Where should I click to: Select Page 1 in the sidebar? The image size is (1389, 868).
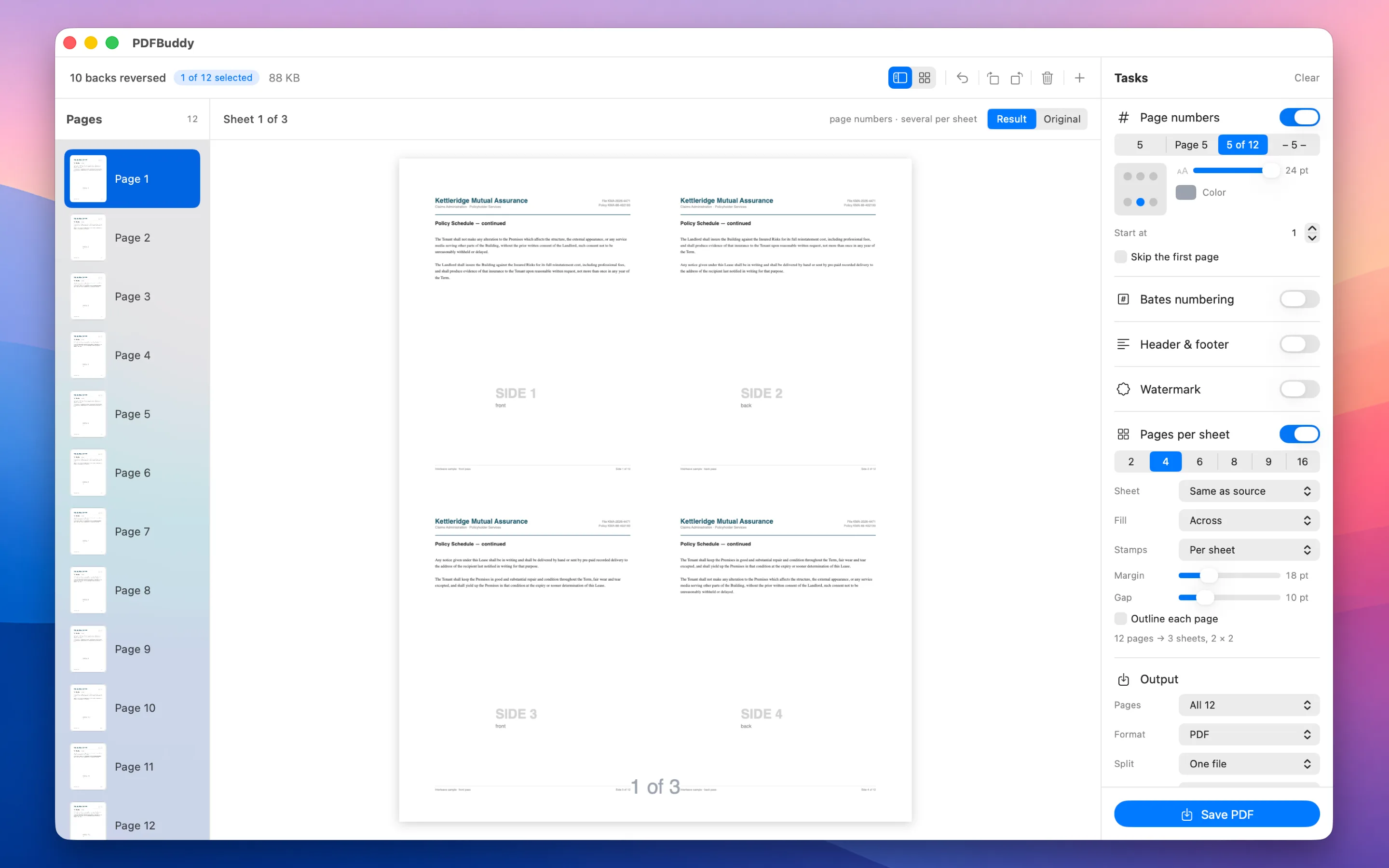[x=132, y=179]
